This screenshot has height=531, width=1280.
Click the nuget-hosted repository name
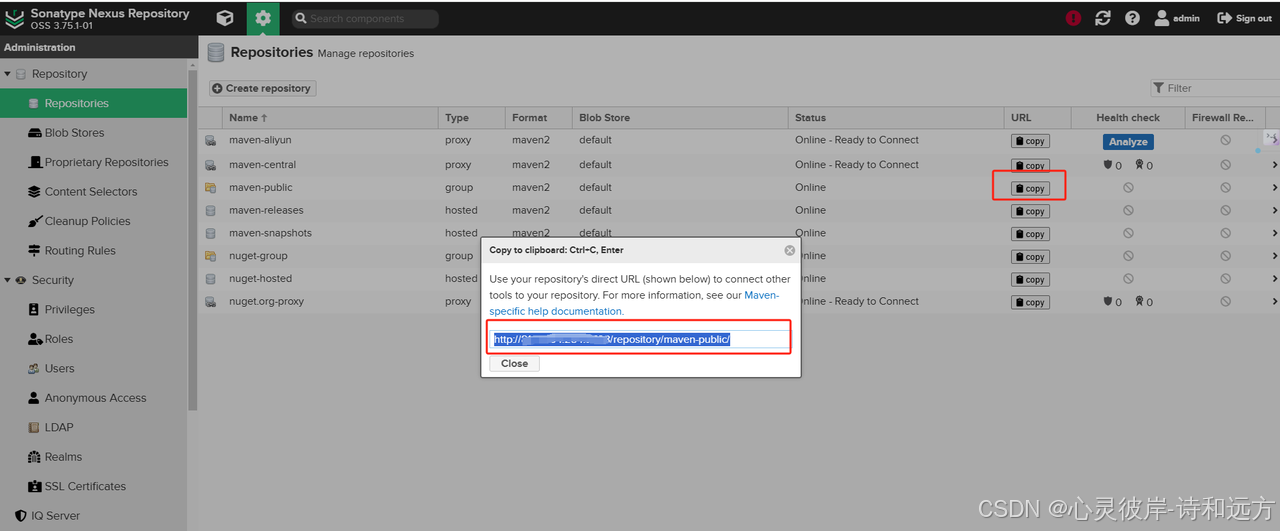coord(260,279)
